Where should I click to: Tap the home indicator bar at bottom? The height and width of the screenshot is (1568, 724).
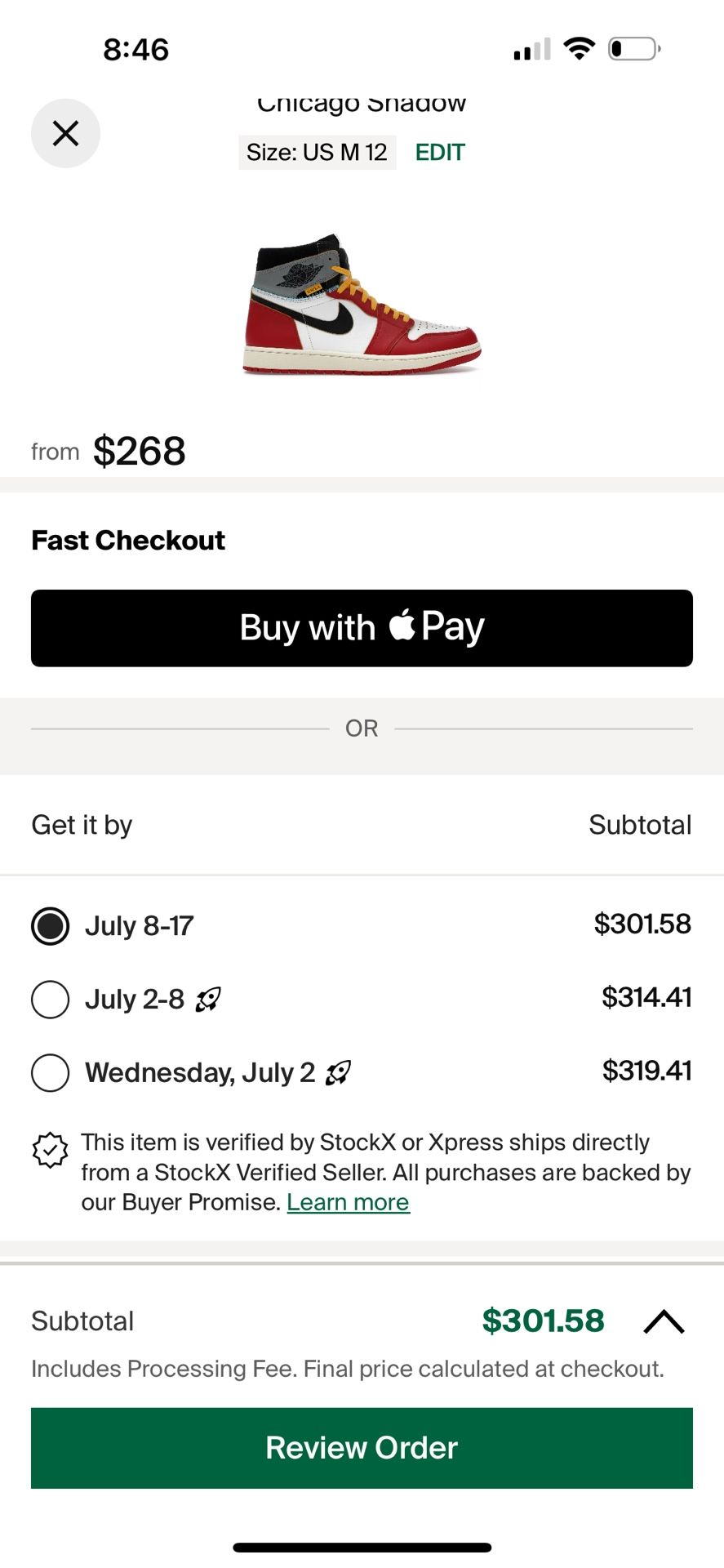pyautogui.click(x=362, y=1548)
